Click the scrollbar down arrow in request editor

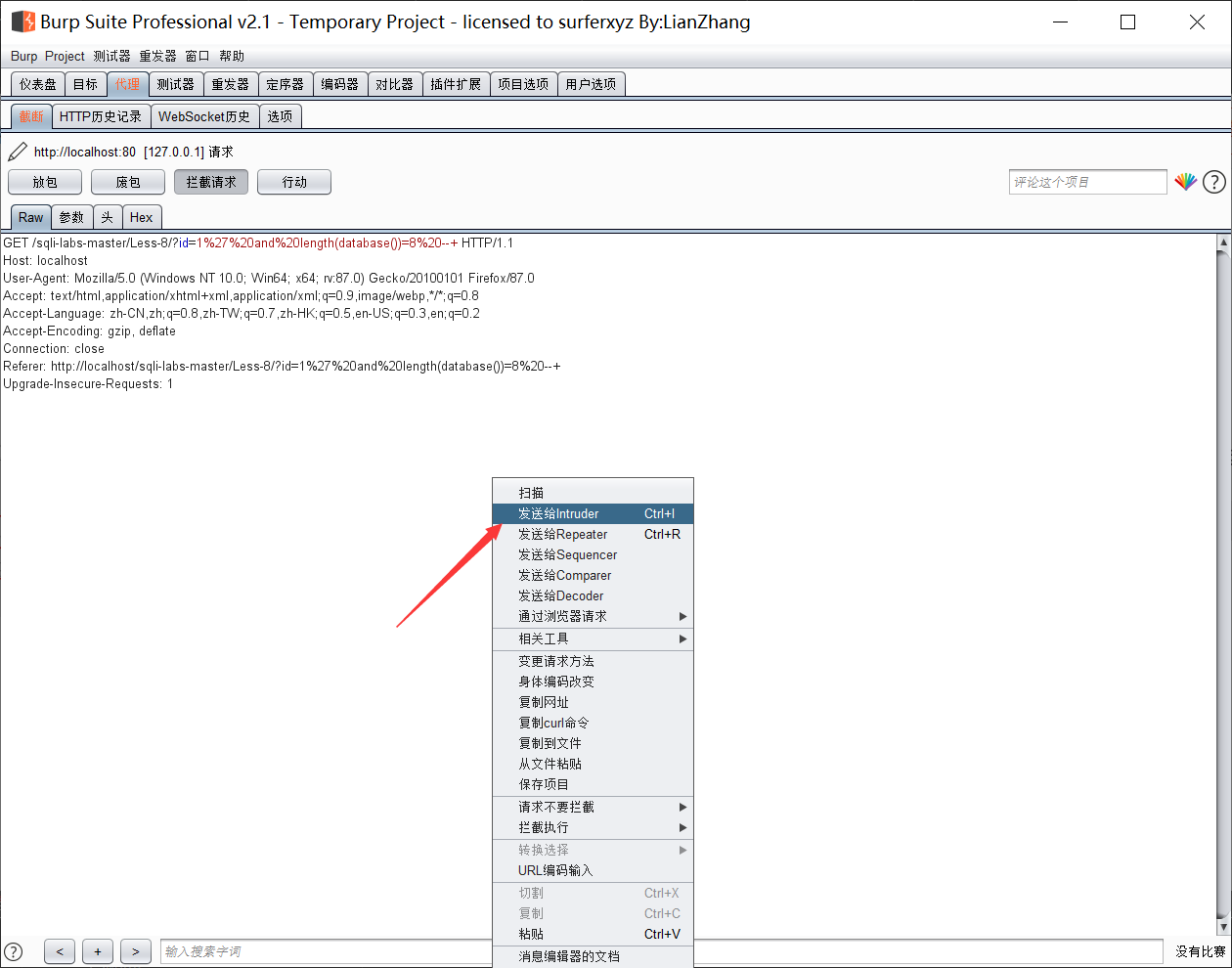pos(1223,927)
